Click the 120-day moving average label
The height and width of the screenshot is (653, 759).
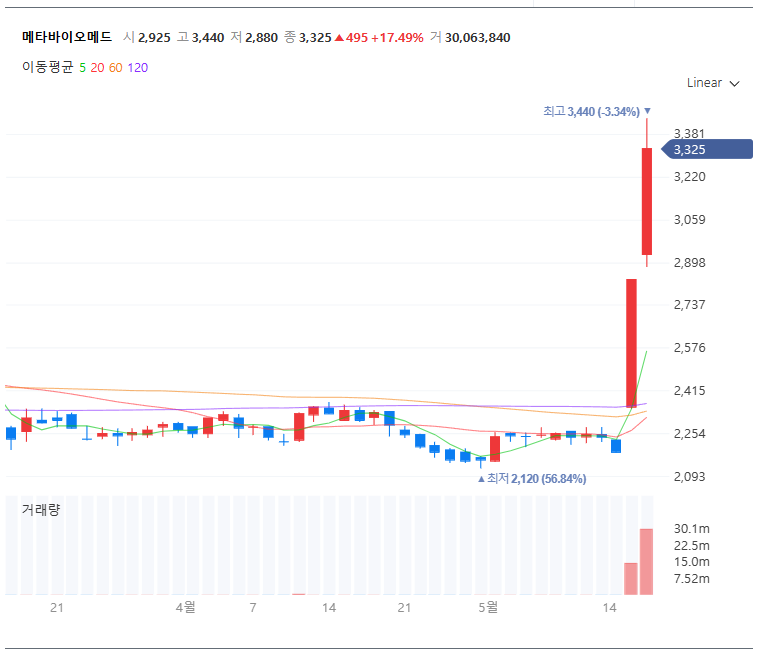coord(138,68)
